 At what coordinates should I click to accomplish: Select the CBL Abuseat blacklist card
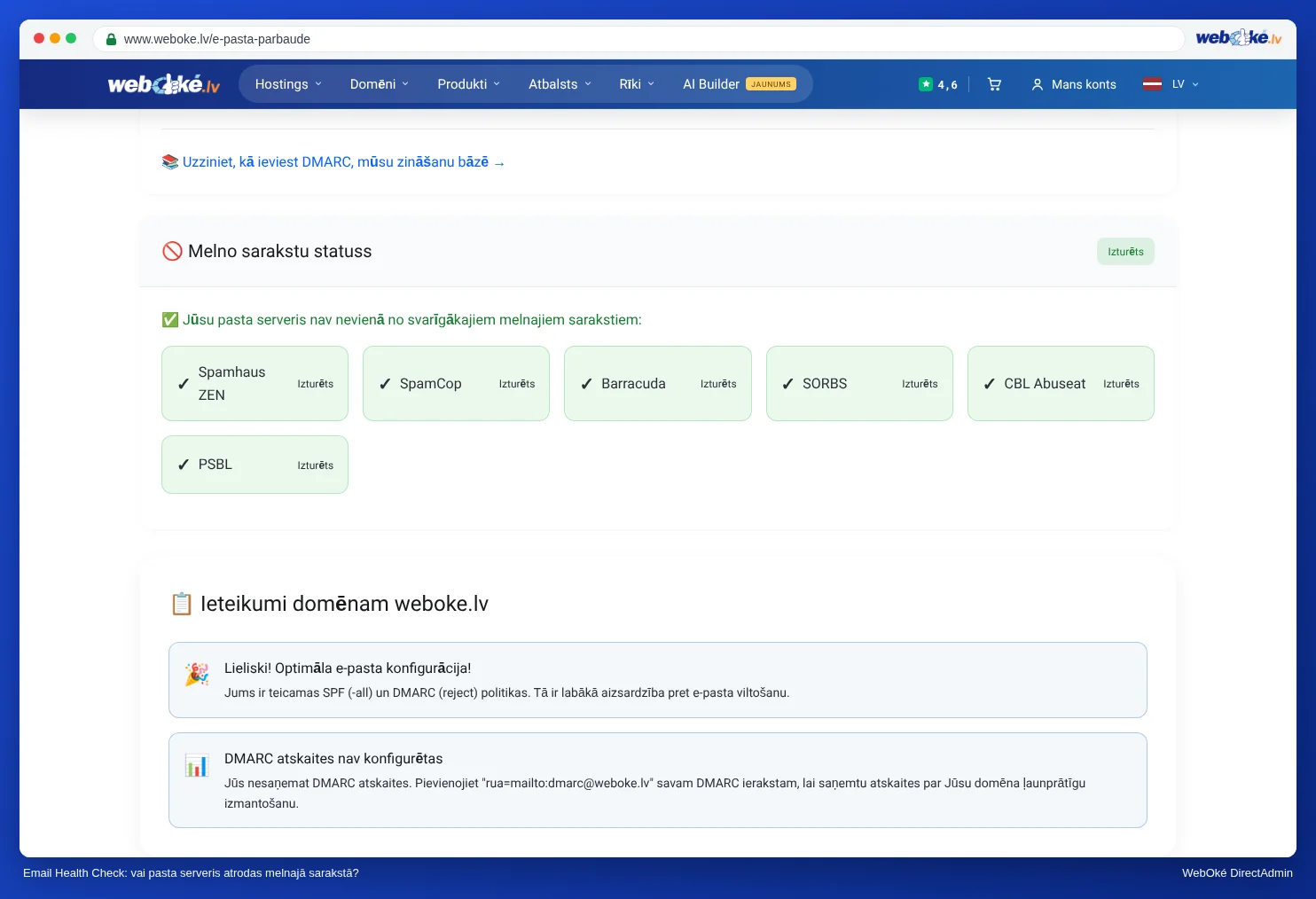pos(1061,384)
